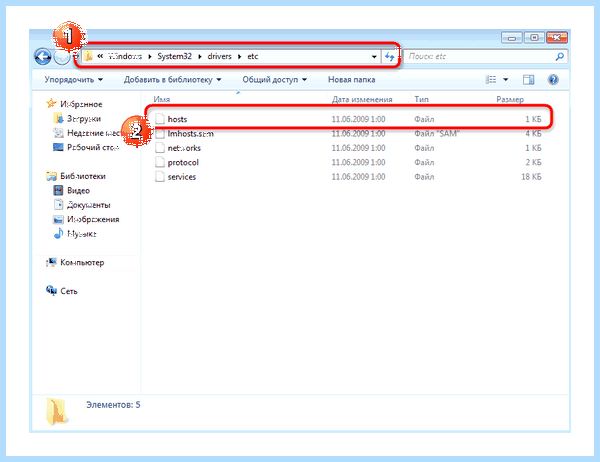Open the Help question mark icon
This screenshot has height=462, width=600.
point(553,80)
